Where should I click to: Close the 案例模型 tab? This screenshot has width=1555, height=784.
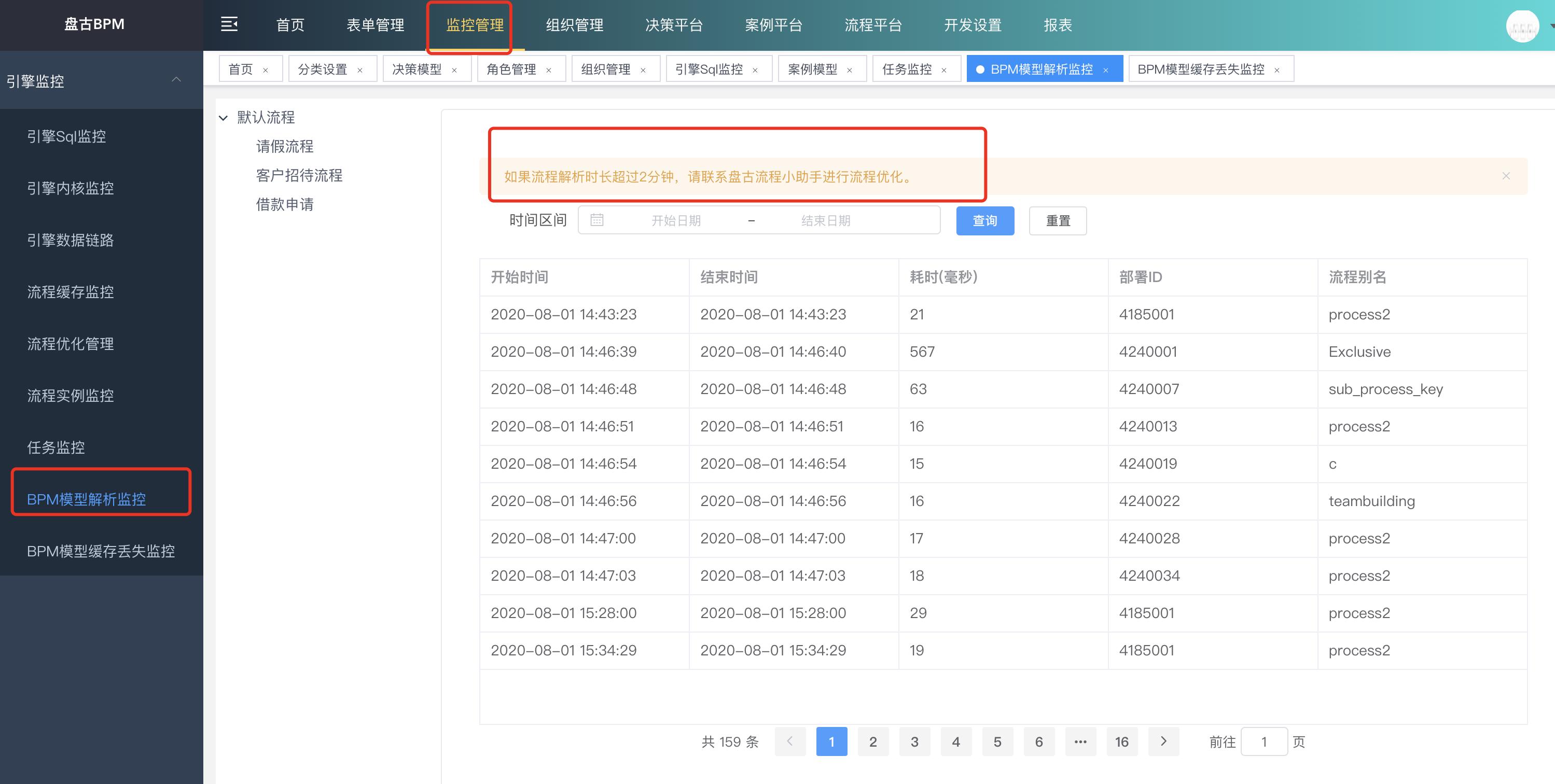pos(849,71)
